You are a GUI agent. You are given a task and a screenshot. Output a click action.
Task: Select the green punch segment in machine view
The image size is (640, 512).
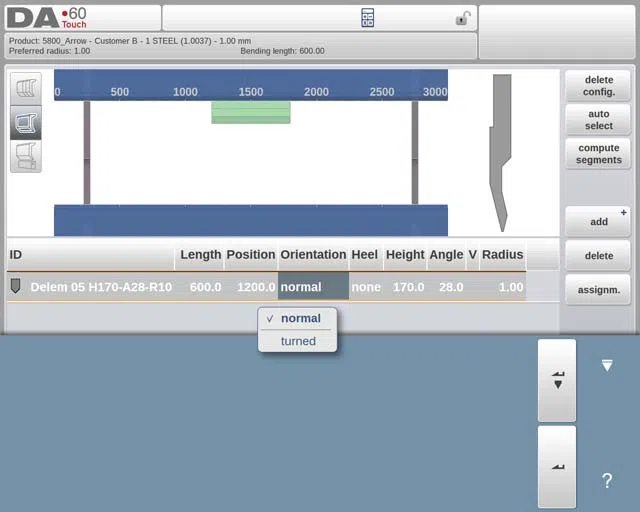(x=251, y=113)
